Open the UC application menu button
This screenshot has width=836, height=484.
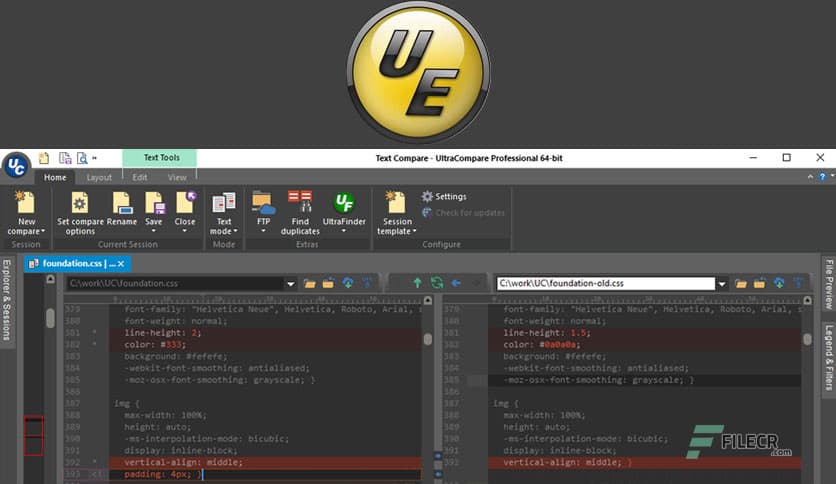coord(16,166)
